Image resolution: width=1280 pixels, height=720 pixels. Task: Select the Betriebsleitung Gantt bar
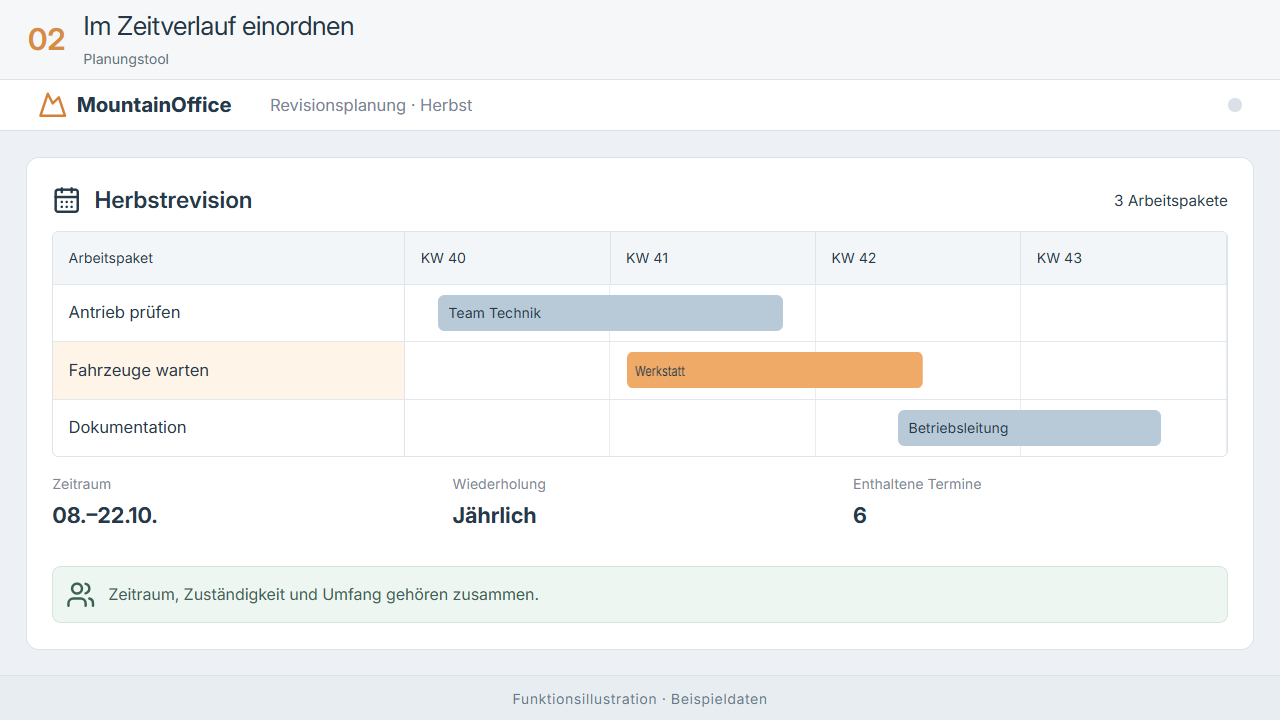pyautogui.click(x=1029, y=428)
